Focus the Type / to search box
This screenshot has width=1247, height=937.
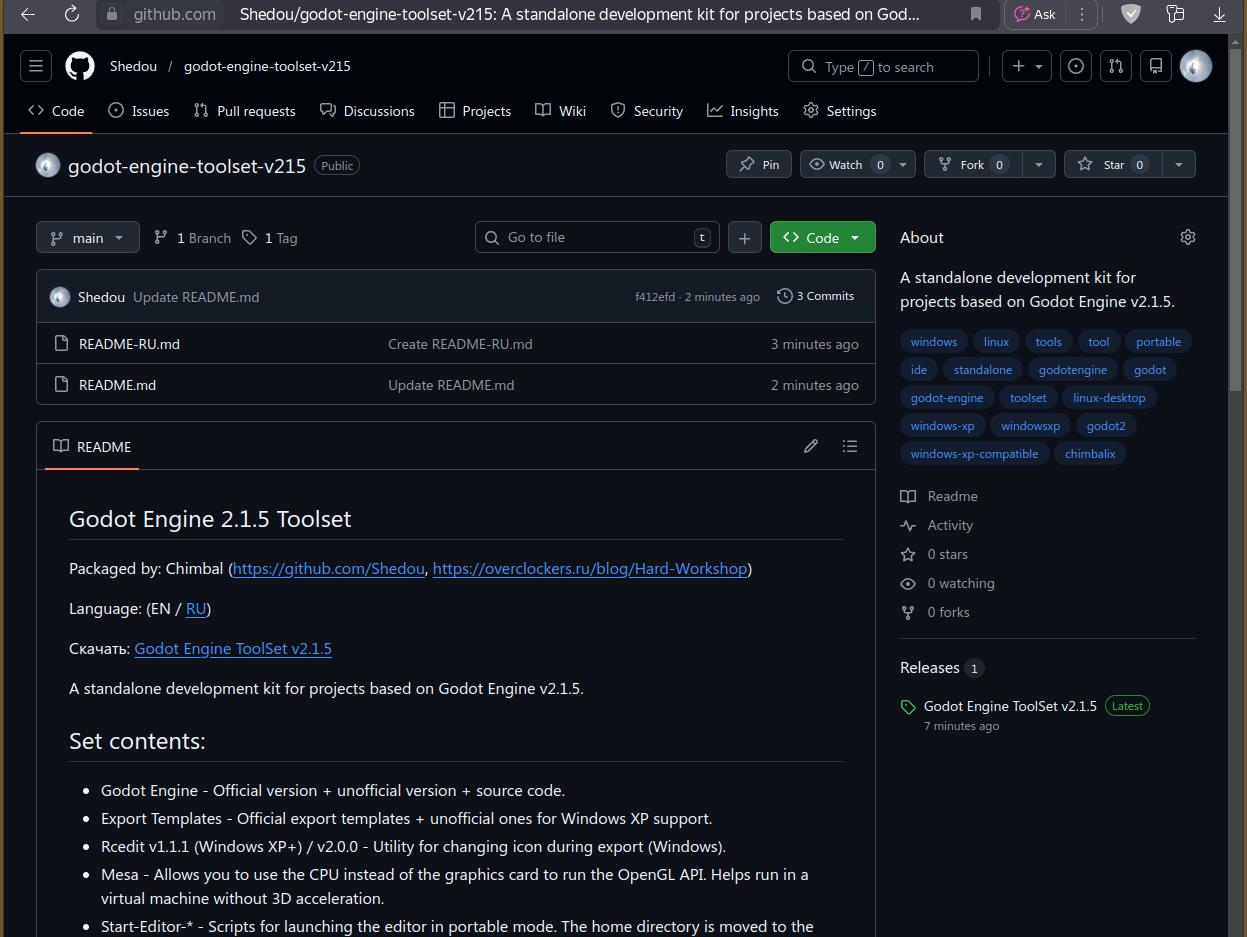tap(883, 66)
